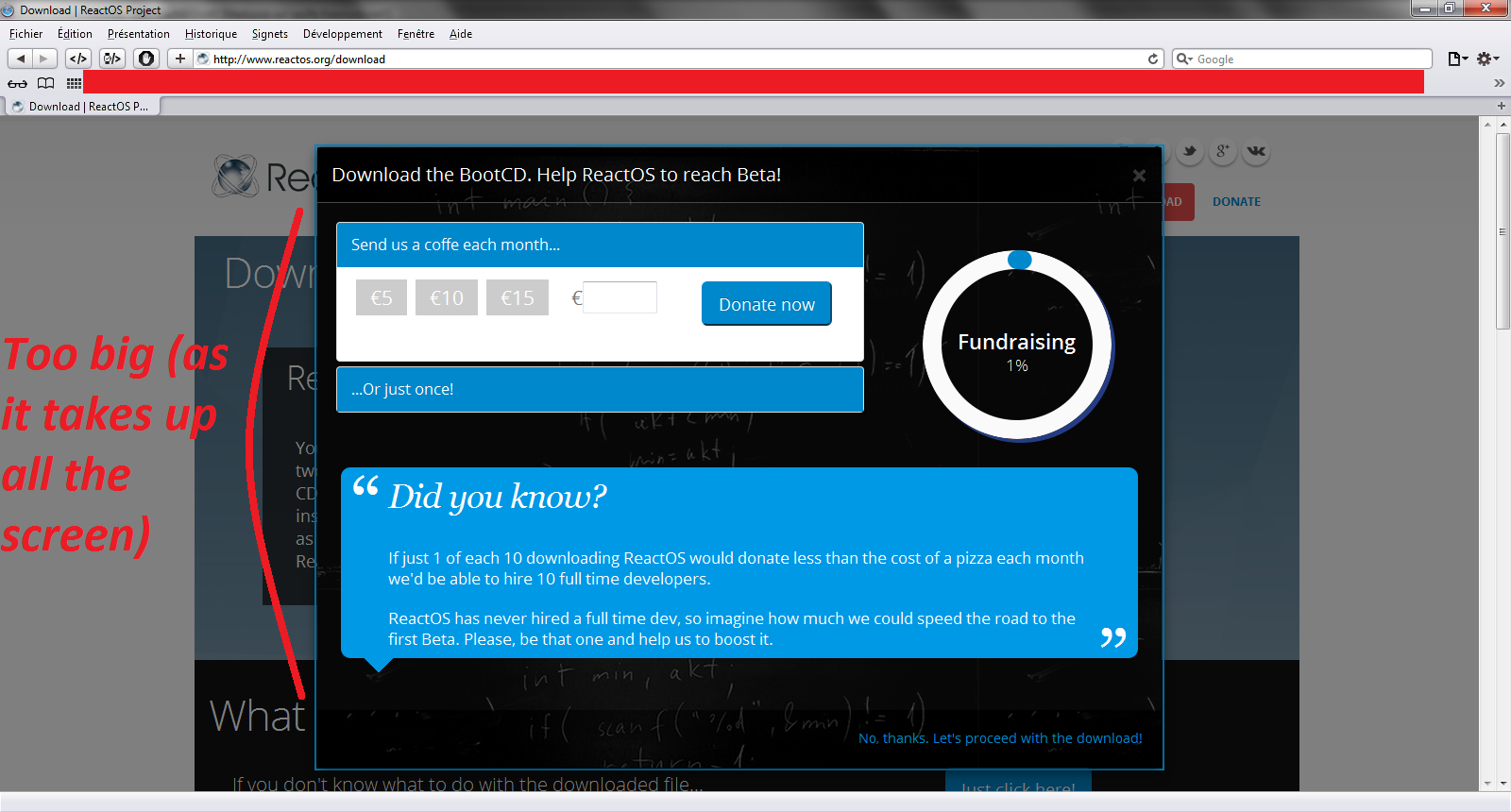Click the vertical scrollbar thumb

1503,231
